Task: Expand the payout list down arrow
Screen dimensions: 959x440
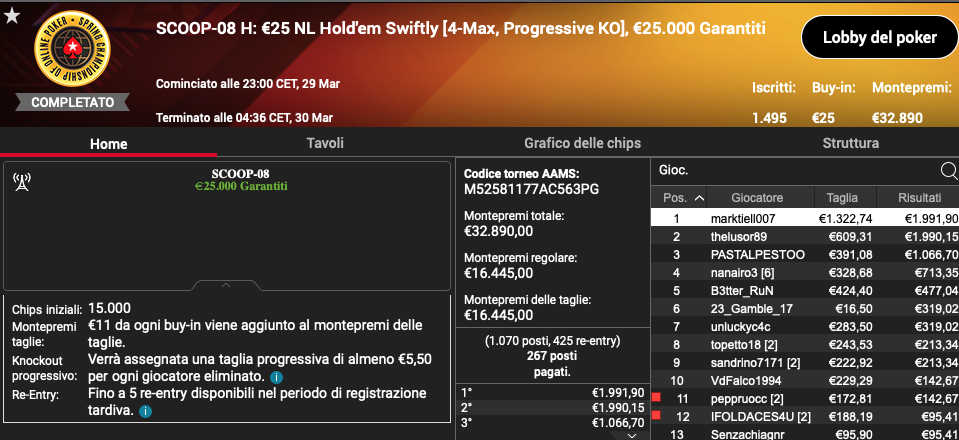Action: 632,435
